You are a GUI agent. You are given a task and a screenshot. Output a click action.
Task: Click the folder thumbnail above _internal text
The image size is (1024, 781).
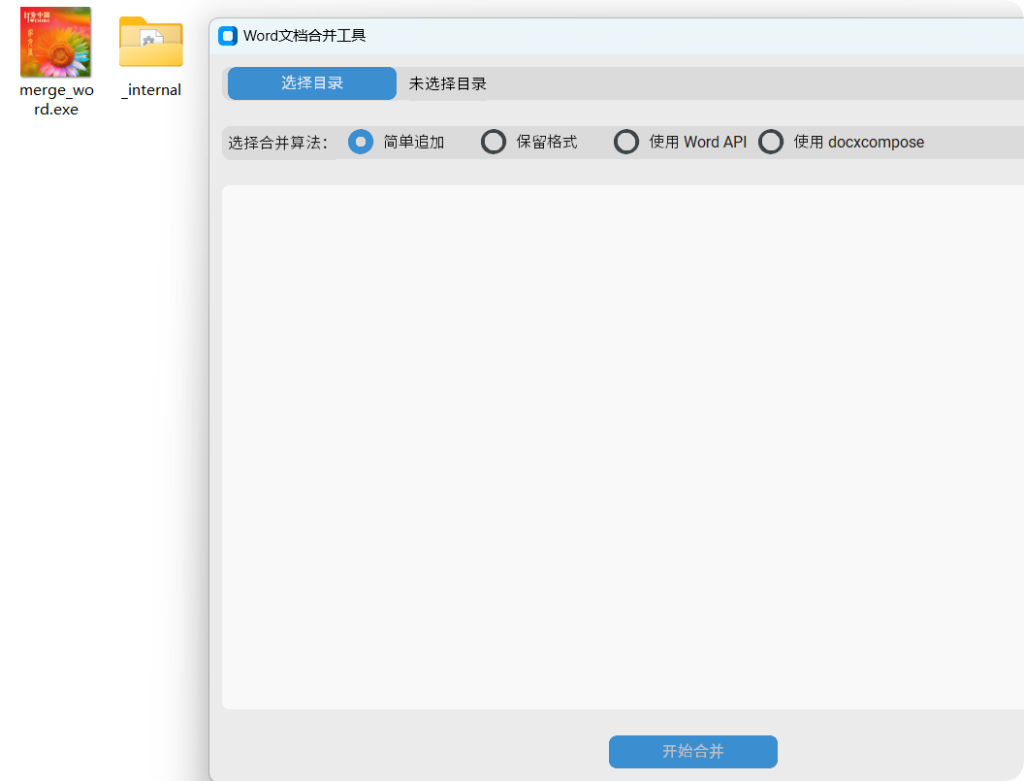coord(150,42)
